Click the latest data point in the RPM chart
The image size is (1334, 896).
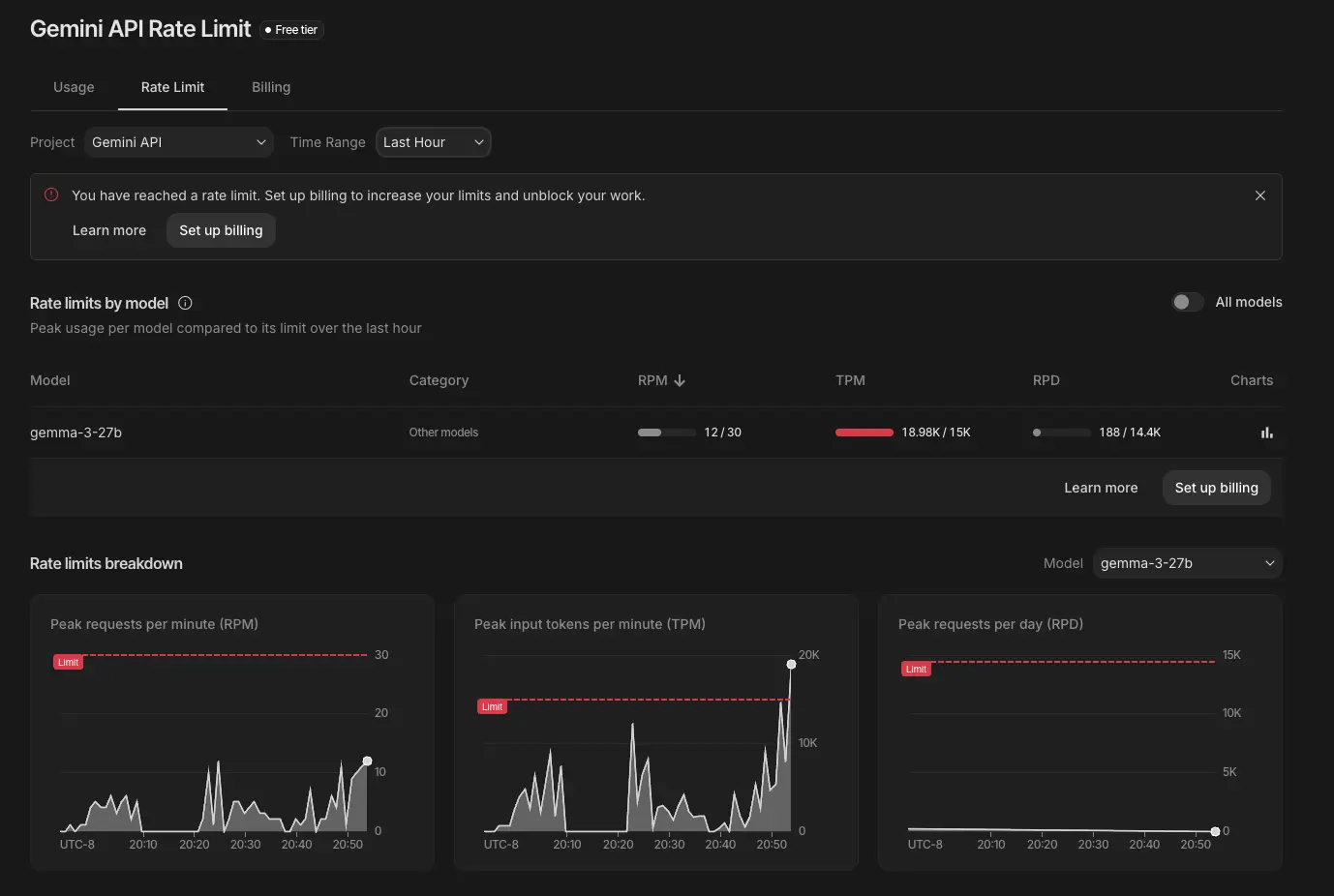367,762
